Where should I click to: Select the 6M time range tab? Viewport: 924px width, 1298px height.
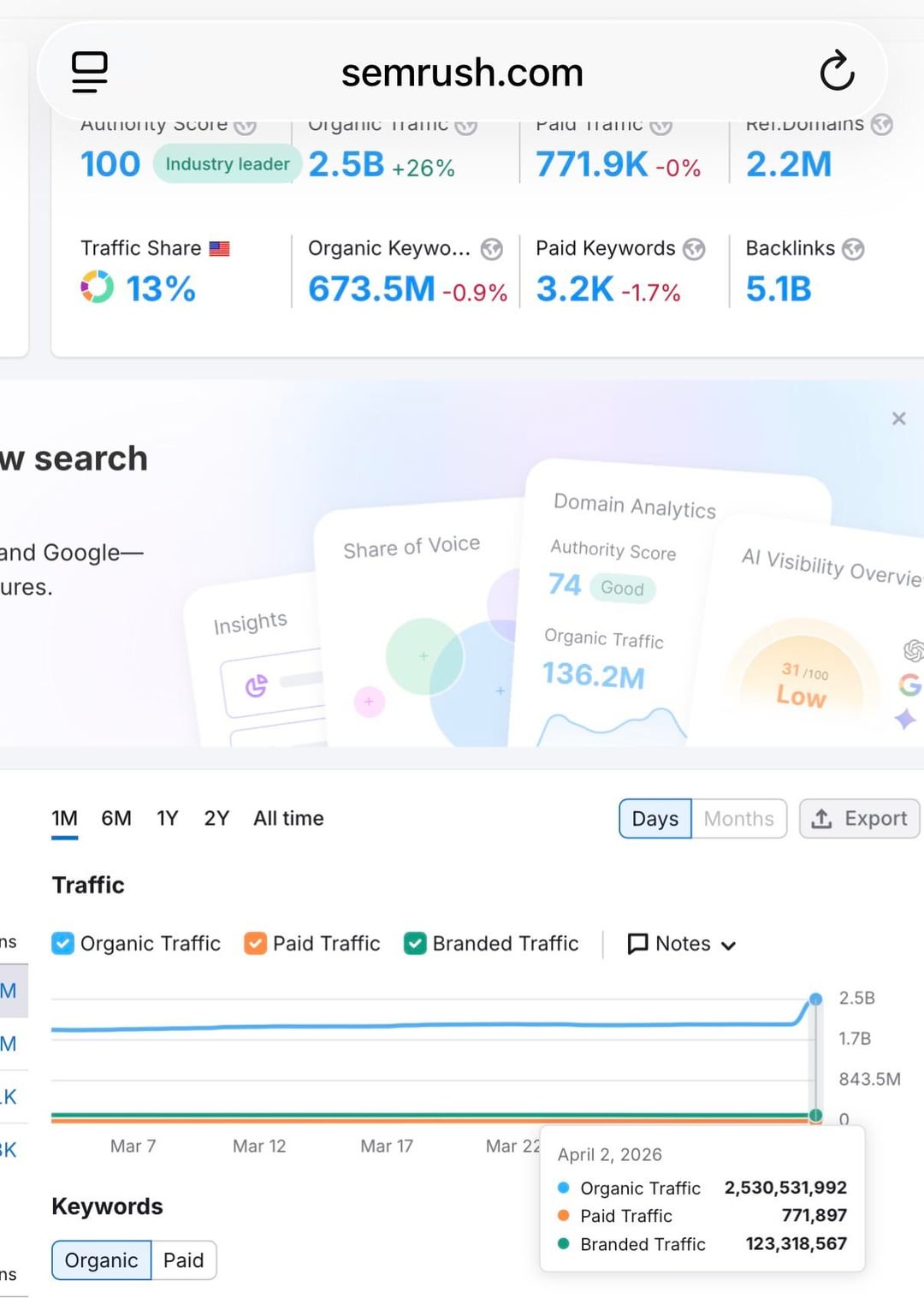[x=116, y=818]
